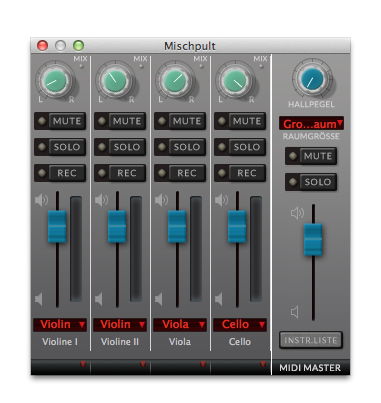Screen dimensions: 381x403
Task: Open the Raumgrösse room size dropdown
Action: [x=311, y=124]
